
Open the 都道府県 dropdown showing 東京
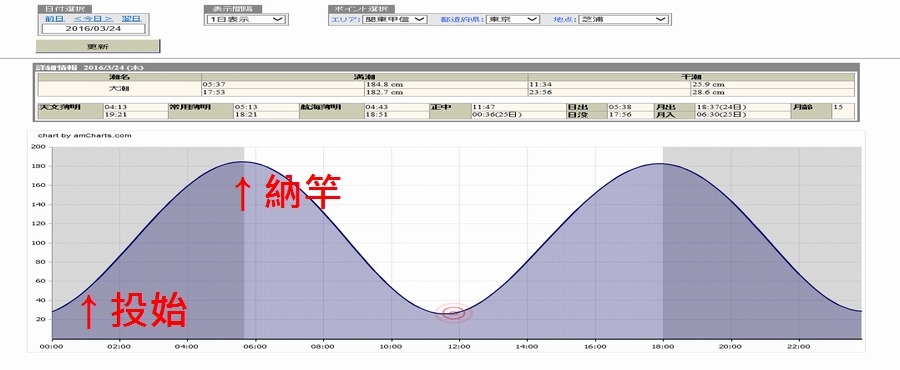(513, 20)
